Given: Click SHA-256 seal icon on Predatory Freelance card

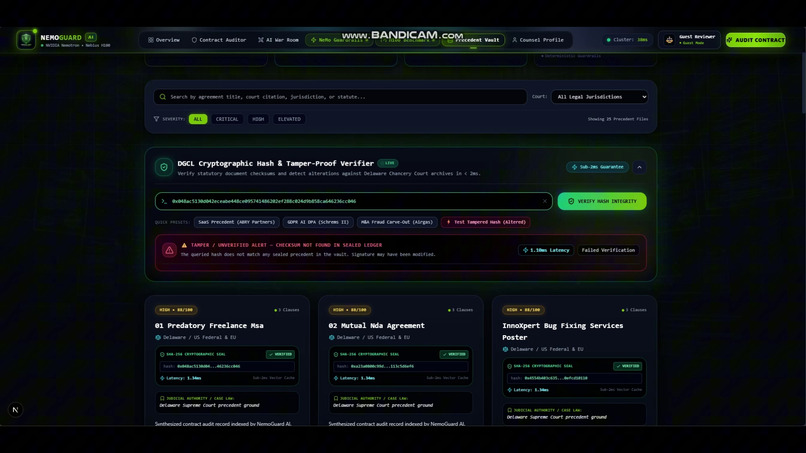Looking at the screenshot, I should 162,354.
